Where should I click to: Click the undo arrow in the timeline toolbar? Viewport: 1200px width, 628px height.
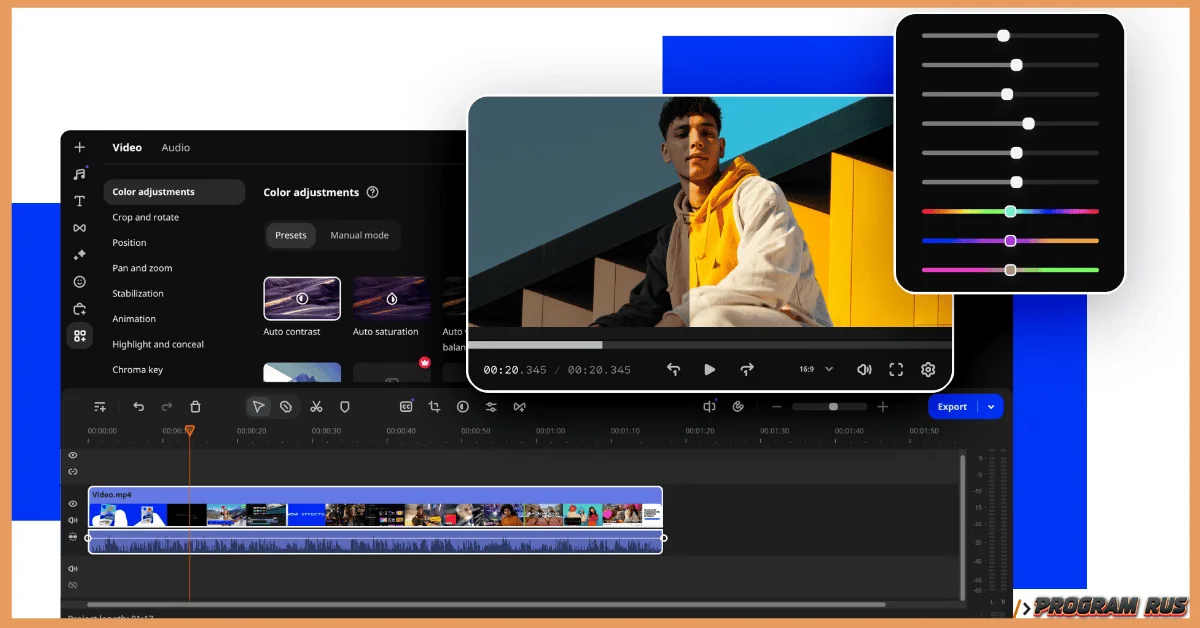point(139,406)
